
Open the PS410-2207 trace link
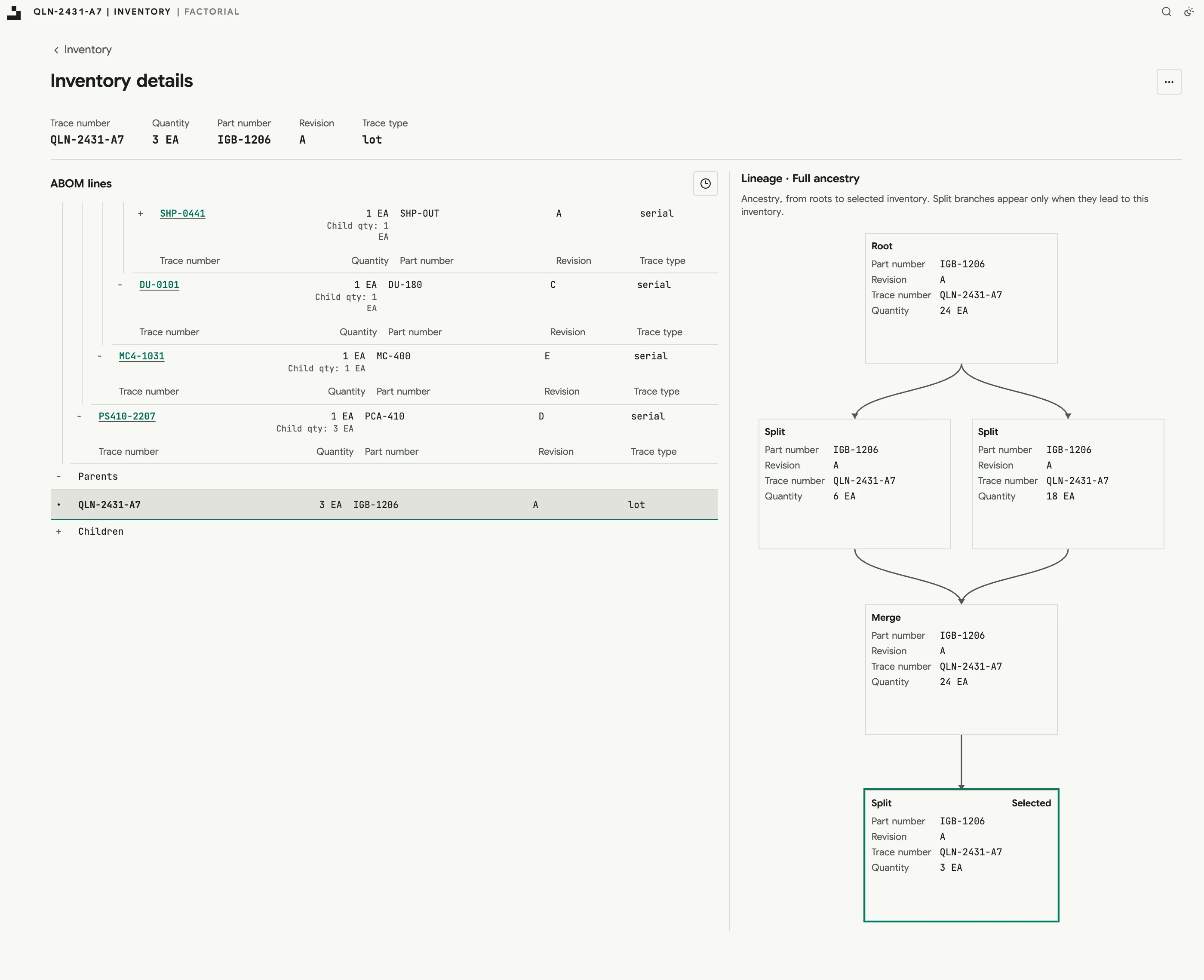[x=127, y=416]
